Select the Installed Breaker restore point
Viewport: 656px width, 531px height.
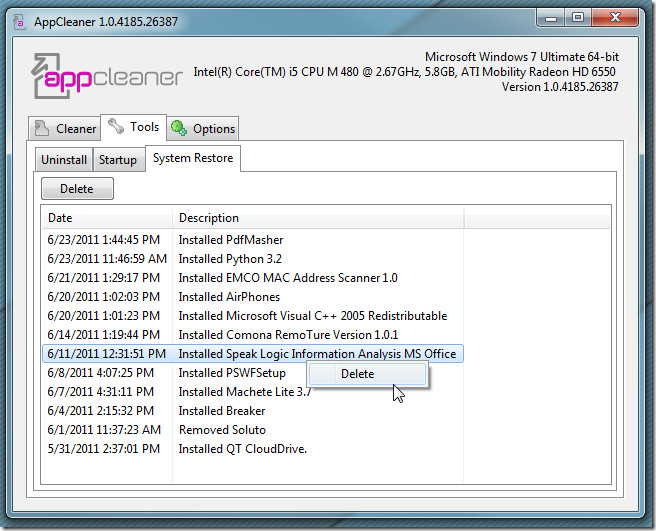[x=253, y=411]
